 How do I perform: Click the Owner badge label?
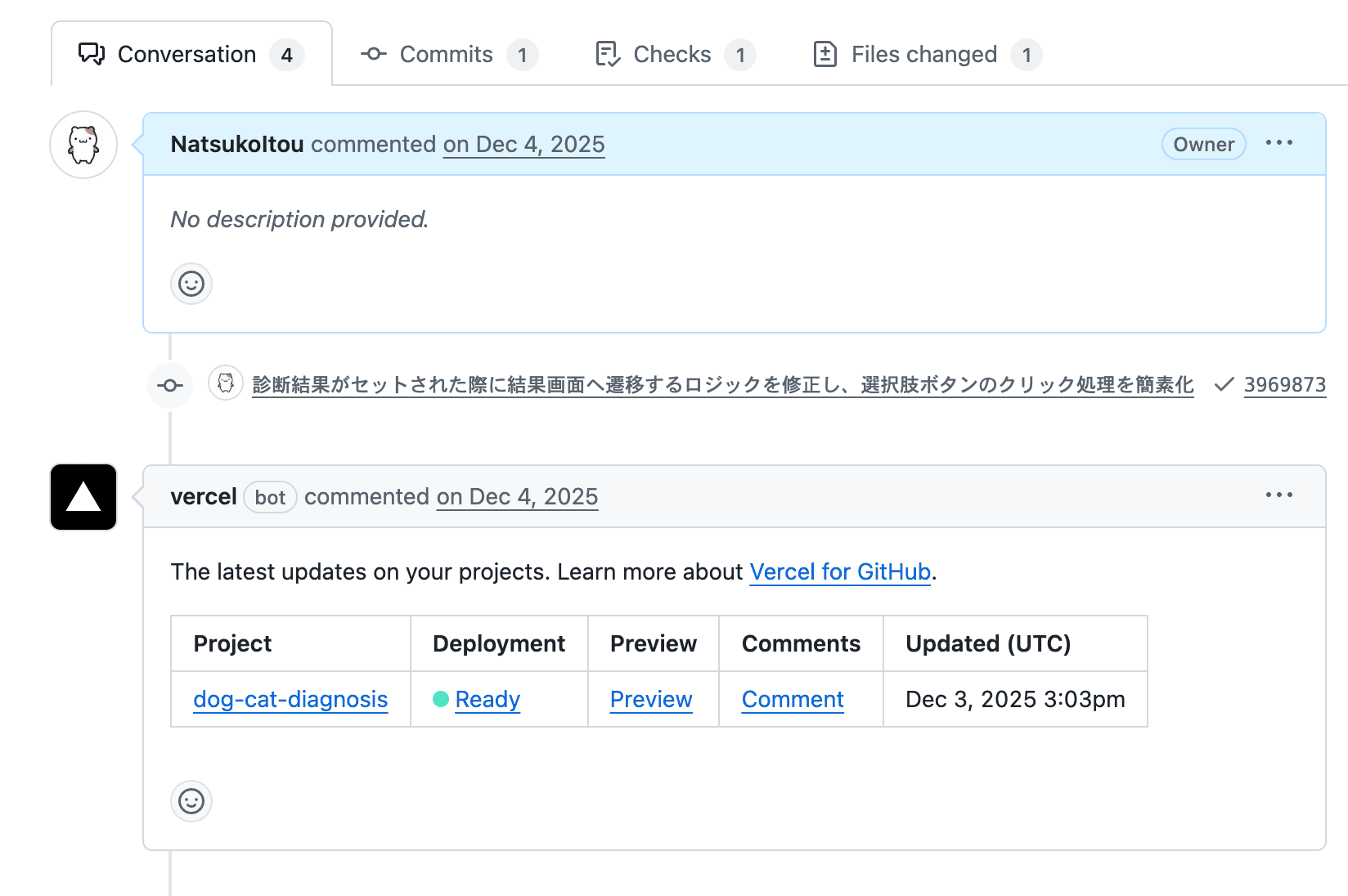(1203, 144)
